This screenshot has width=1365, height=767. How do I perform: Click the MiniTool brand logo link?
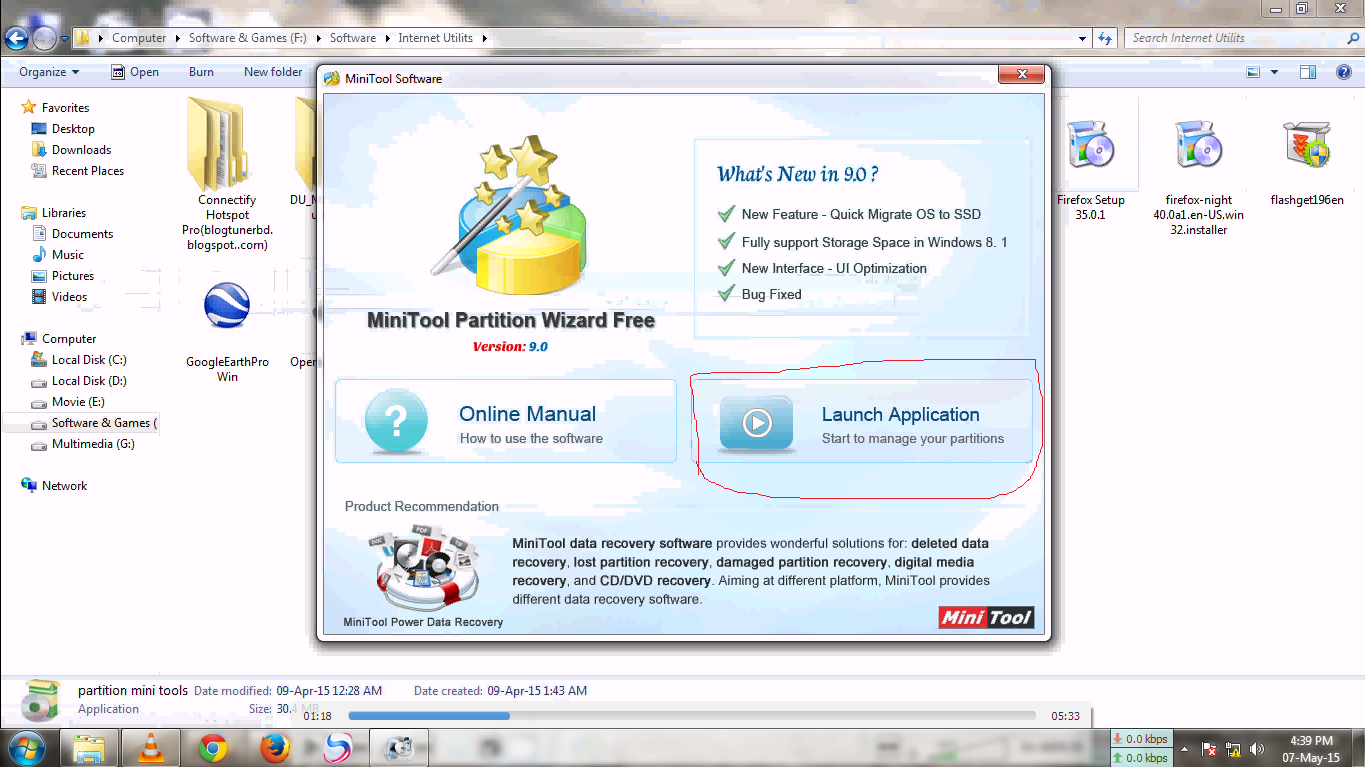click(986, 617)
